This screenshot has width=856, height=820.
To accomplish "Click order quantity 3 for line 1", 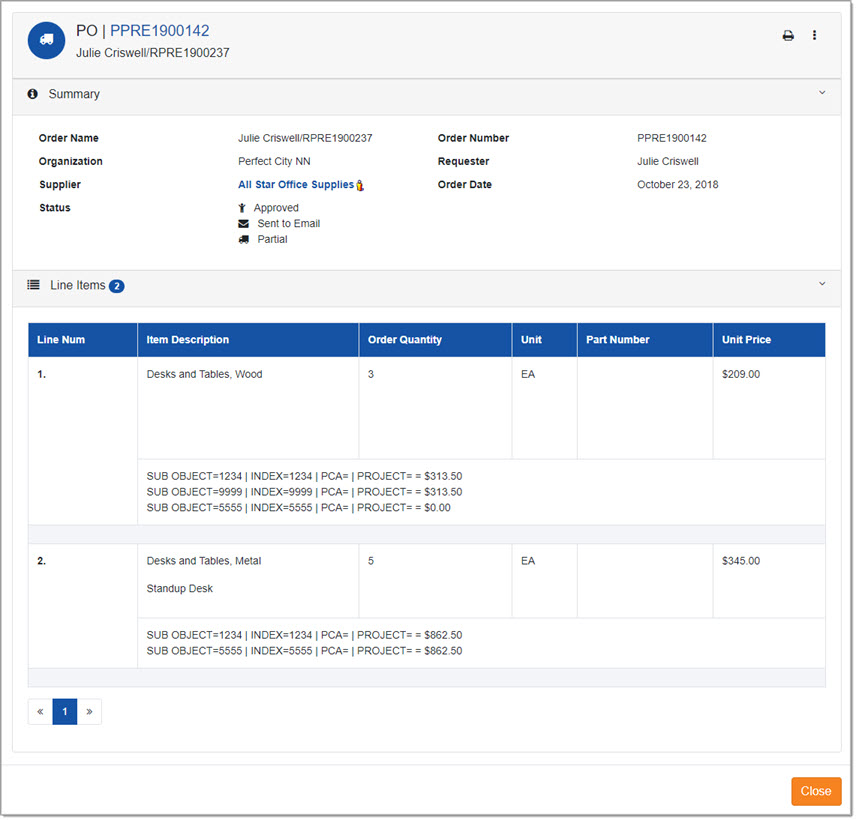I will [371, 375].
